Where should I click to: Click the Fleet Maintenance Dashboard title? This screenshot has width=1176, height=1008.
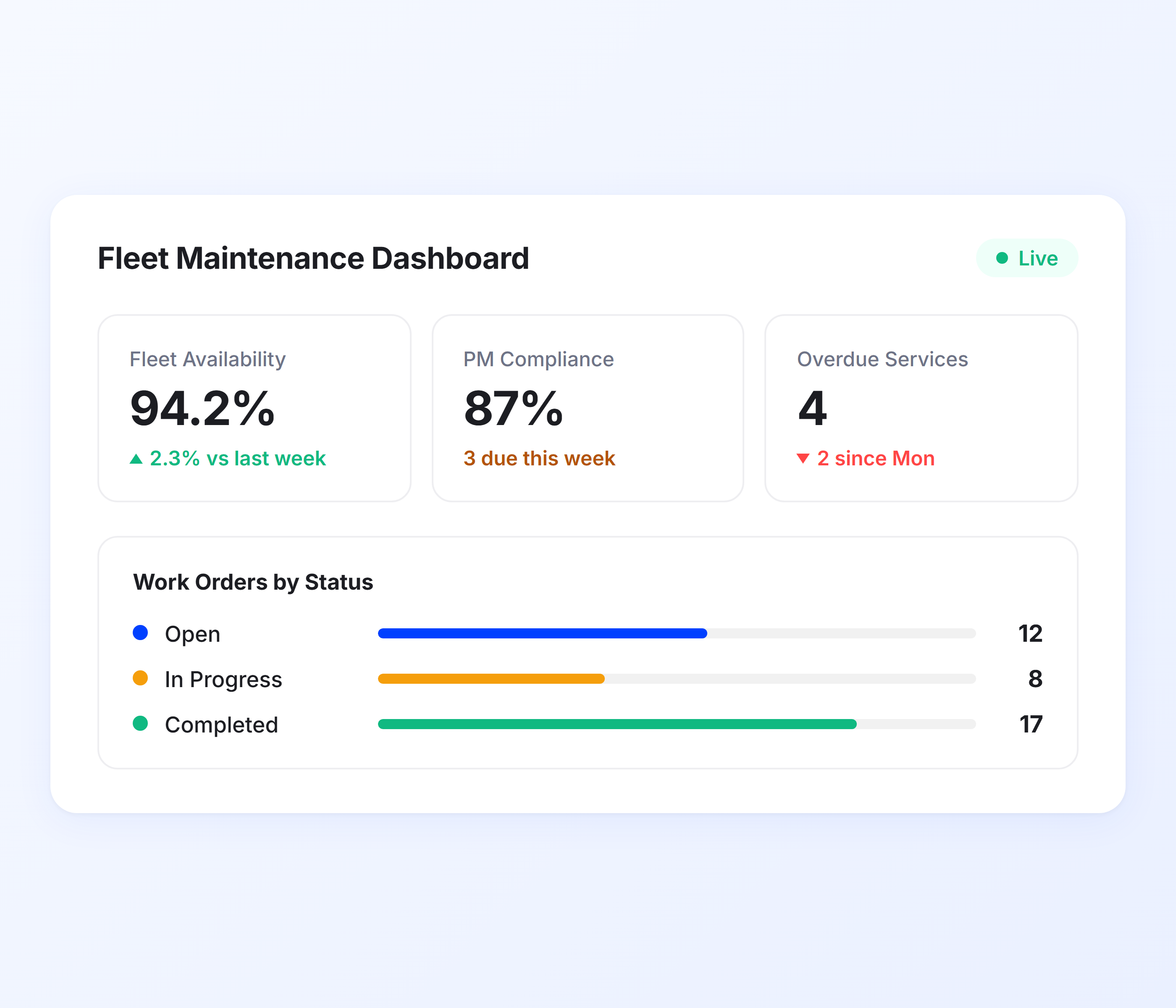pyautogui.click(x=313, y=258)
